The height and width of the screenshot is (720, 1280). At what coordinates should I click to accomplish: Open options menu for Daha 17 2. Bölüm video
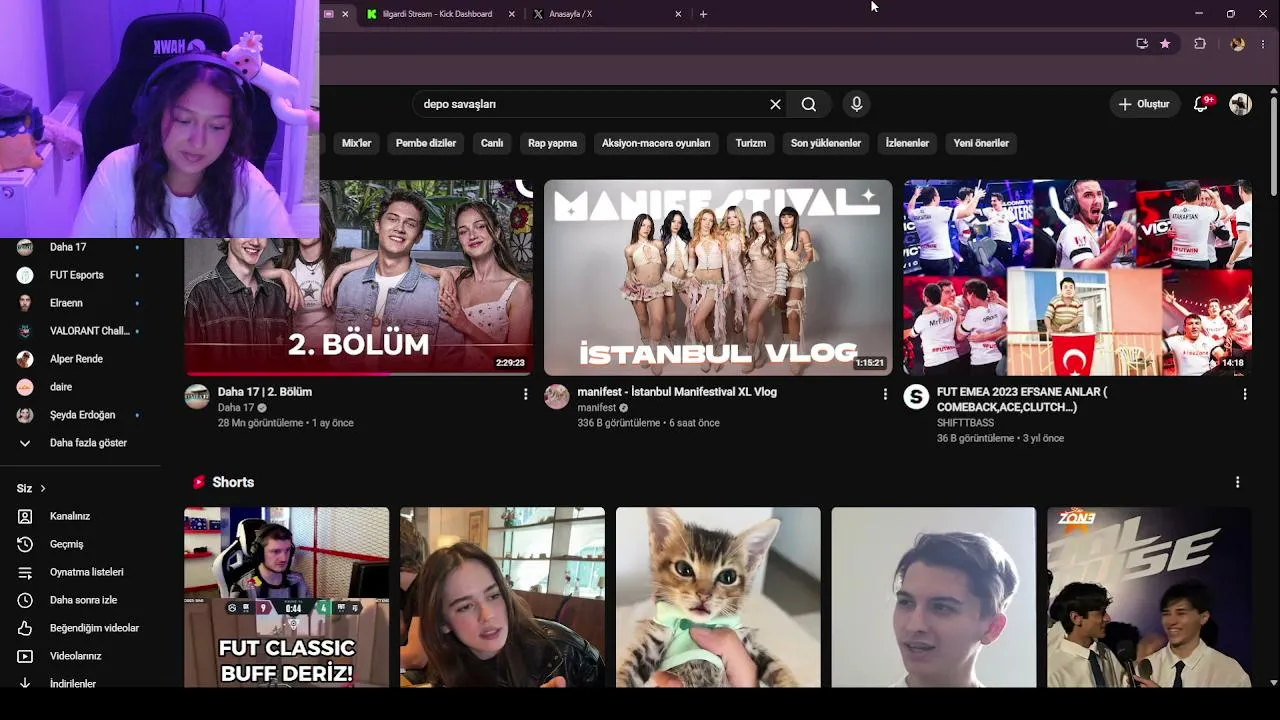(x=525, y=394)
